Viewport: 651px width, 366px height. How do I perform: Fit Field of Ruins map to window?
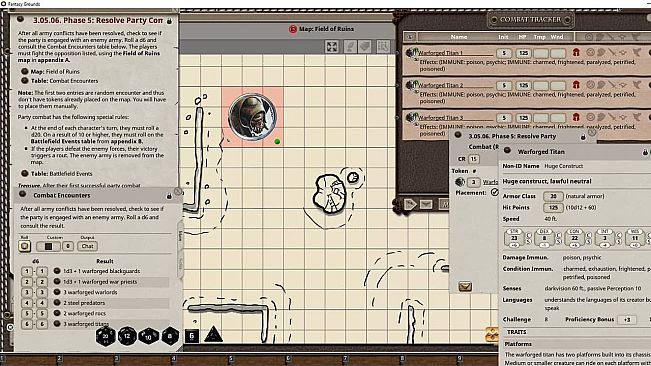pos(332,46)
